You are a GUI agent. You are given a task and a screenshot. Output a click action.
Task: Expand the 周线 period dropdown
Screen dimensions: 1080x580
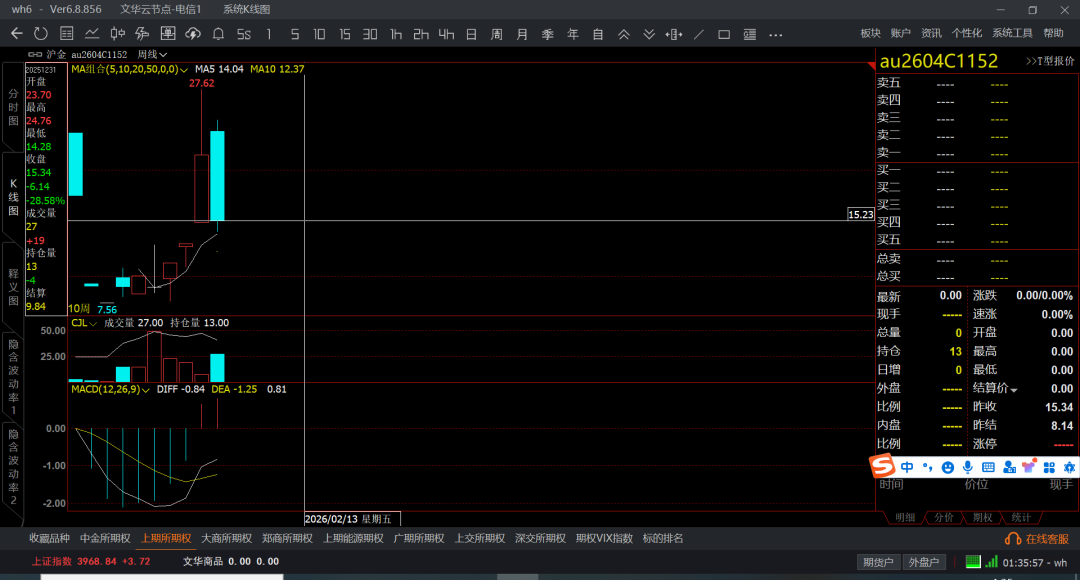[x=152, y=54]
